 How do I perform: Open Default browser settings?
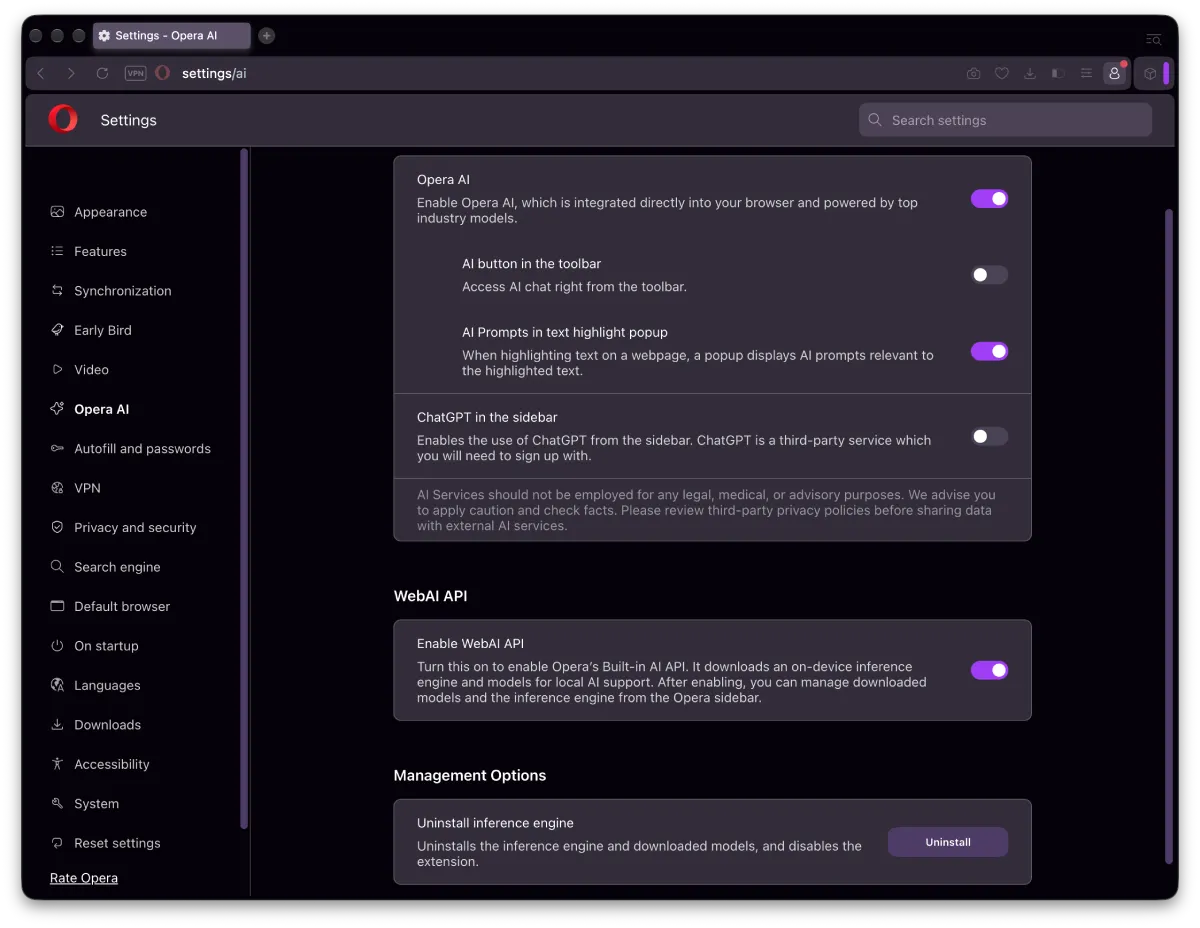[x=122, y=606]
